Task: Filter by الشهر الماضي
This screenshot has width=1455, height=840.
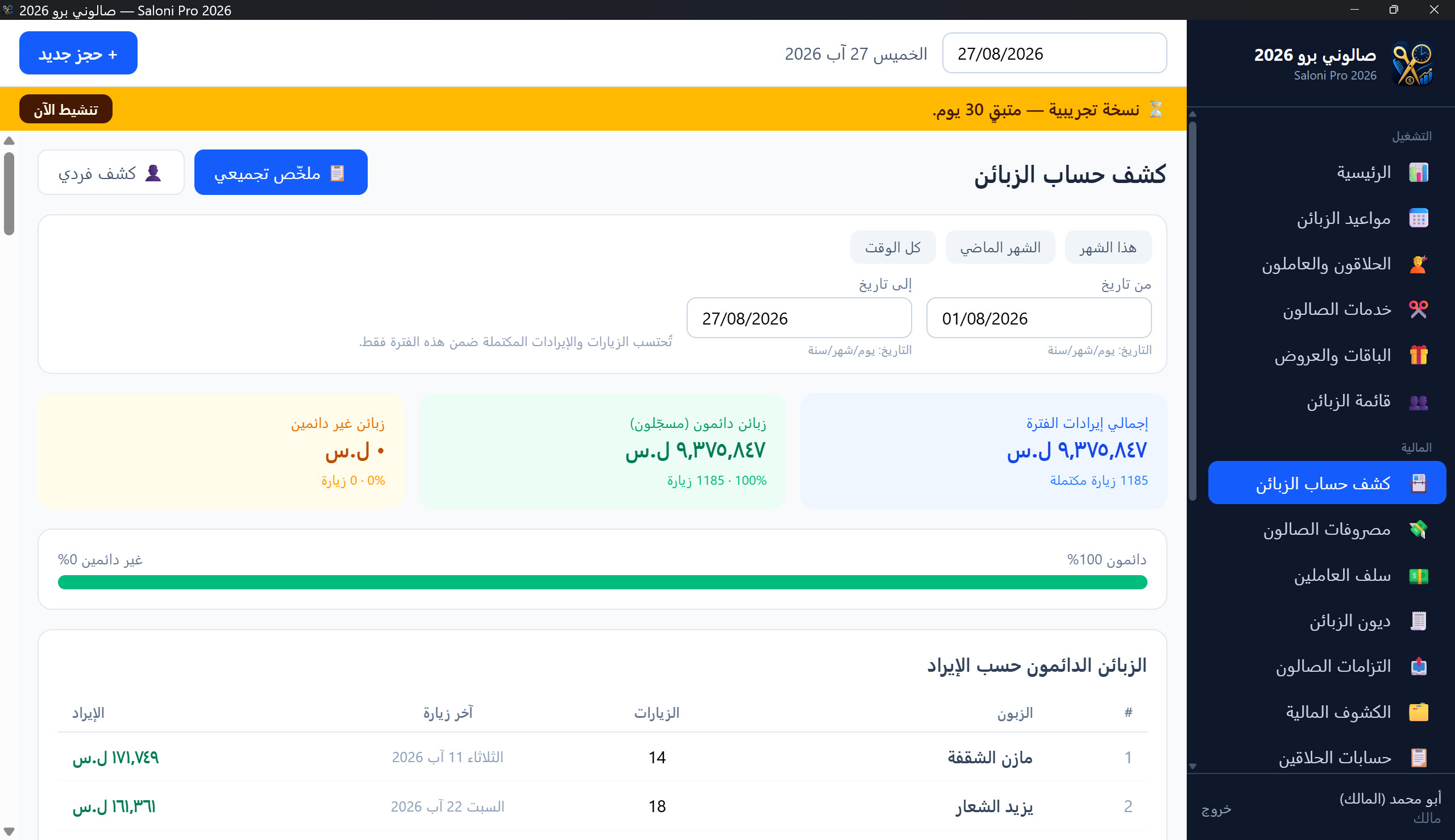Action: click(1000, 247)
